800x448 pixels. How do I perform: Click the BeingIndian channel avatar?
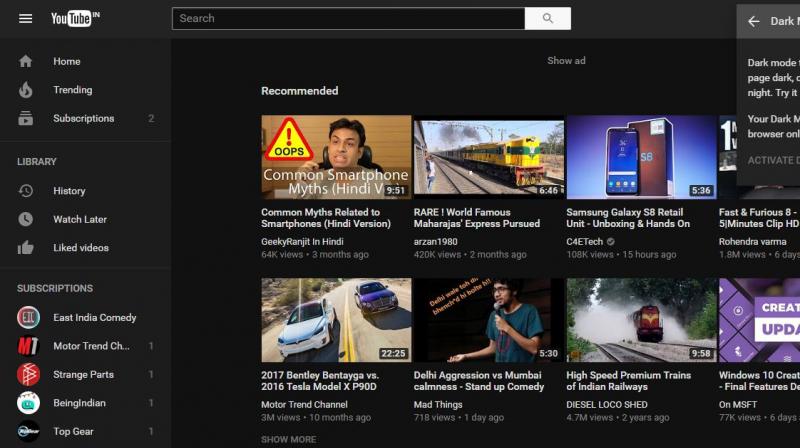[29, 403]
